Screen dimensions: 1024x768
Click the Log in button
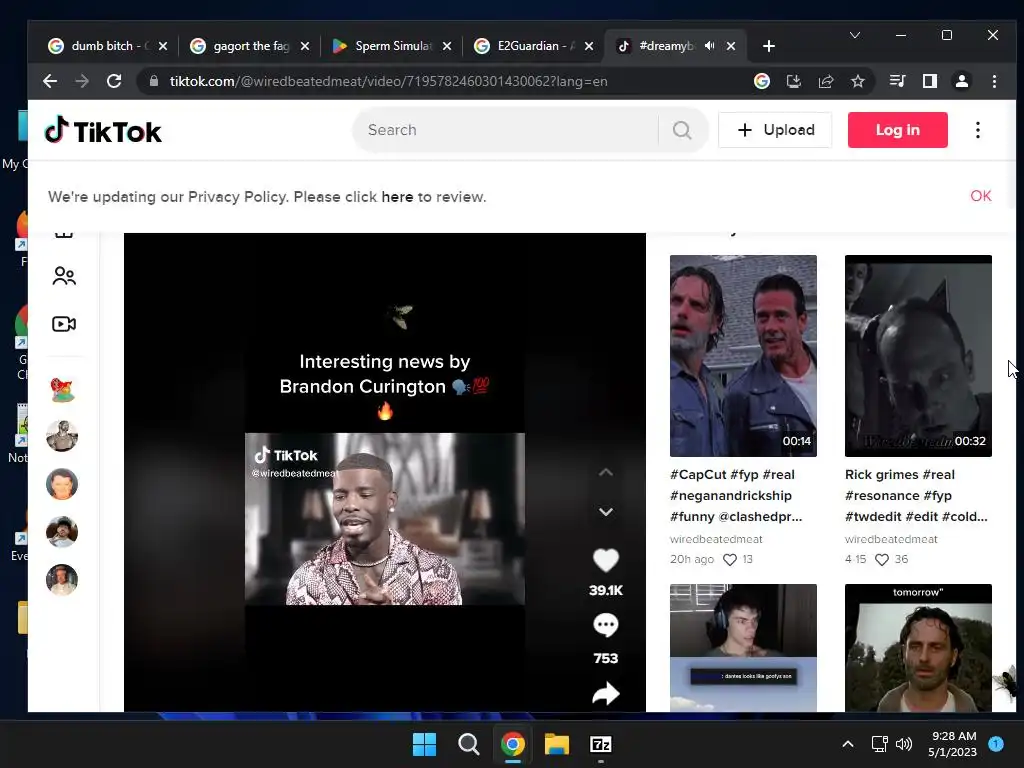pyautogui.click(x=897, y=130)
